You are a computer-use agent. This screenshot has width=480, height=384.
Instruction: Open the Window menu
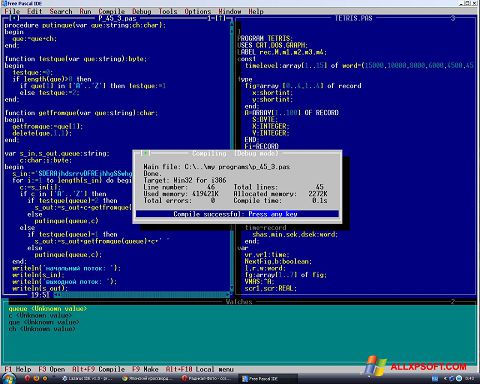click(230, 11)
